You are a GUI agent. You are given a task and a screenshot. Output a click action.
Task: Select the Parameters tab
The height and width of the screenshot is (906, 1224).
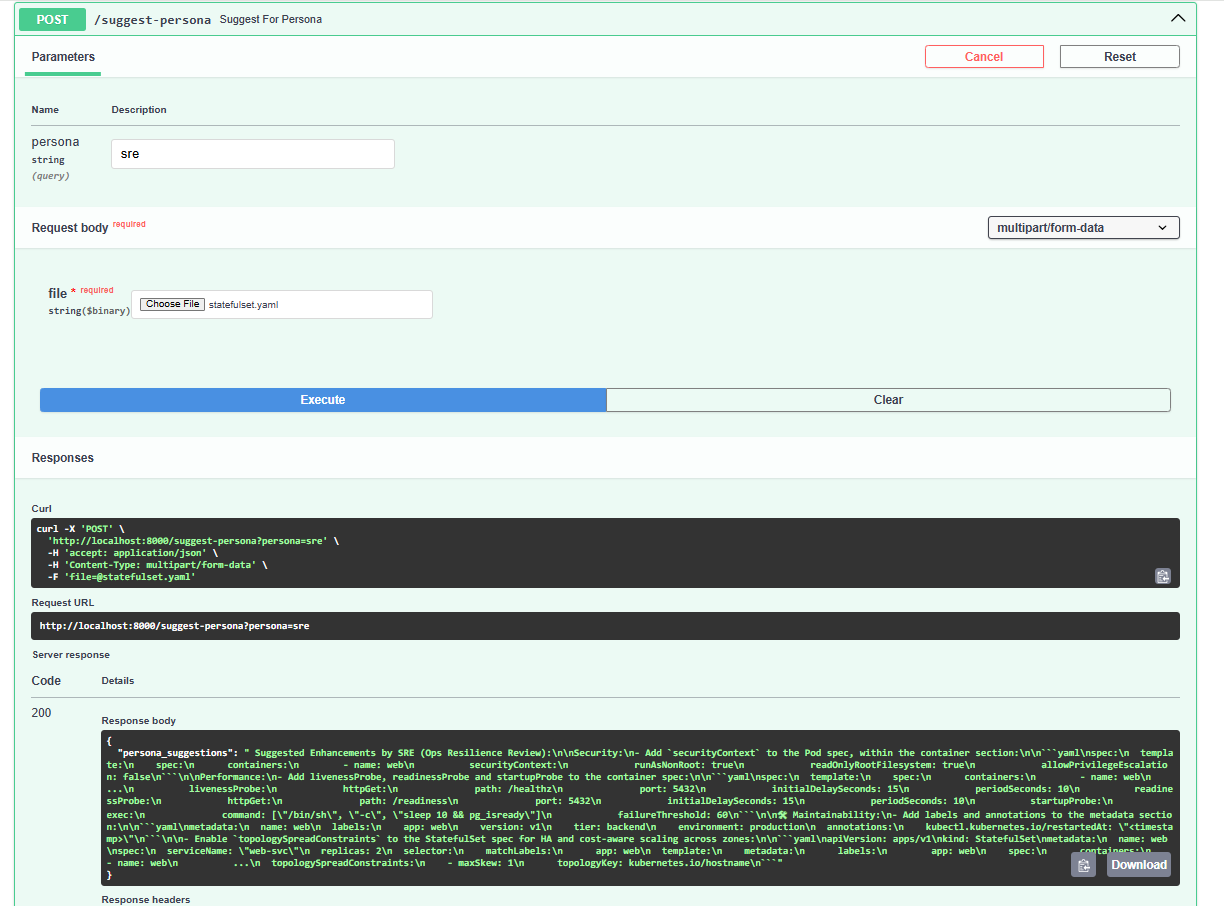pyautogui.click(x=63, y=57)
